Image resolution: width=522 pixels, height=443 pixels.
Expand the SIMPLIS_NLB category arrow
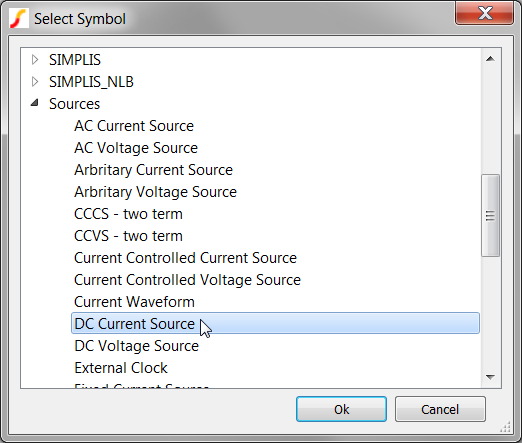point(35,82)
